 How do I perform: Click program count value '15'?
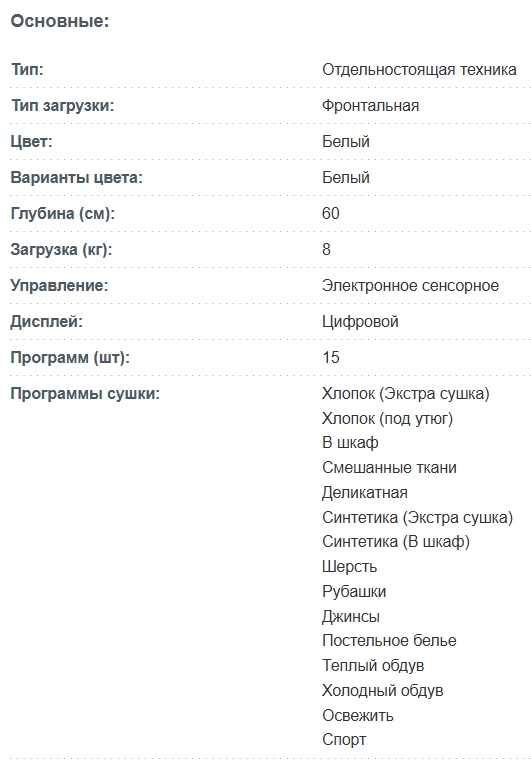(331, 358)
